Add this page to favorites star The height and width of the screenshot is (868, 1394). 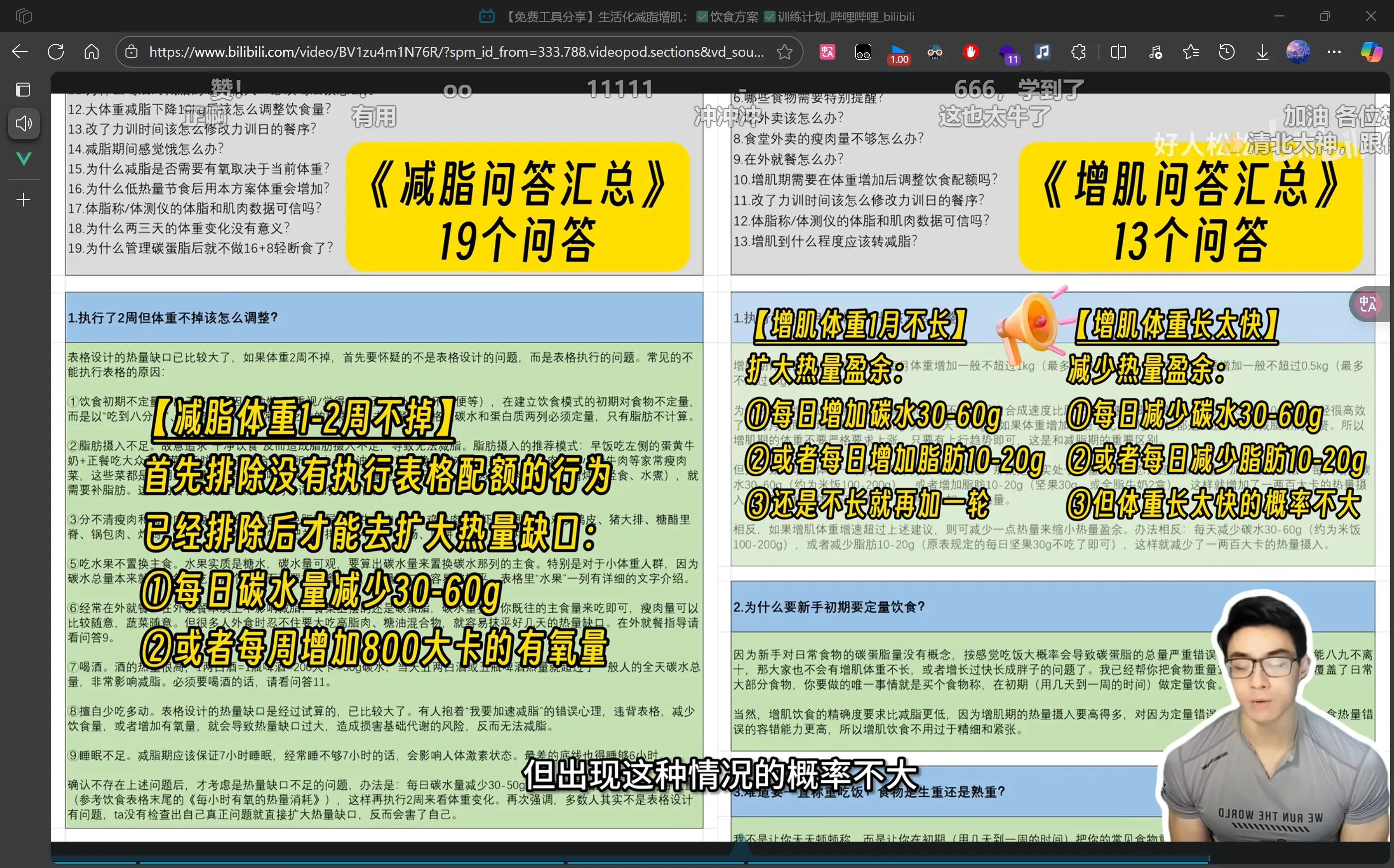[x=784, y=52]
